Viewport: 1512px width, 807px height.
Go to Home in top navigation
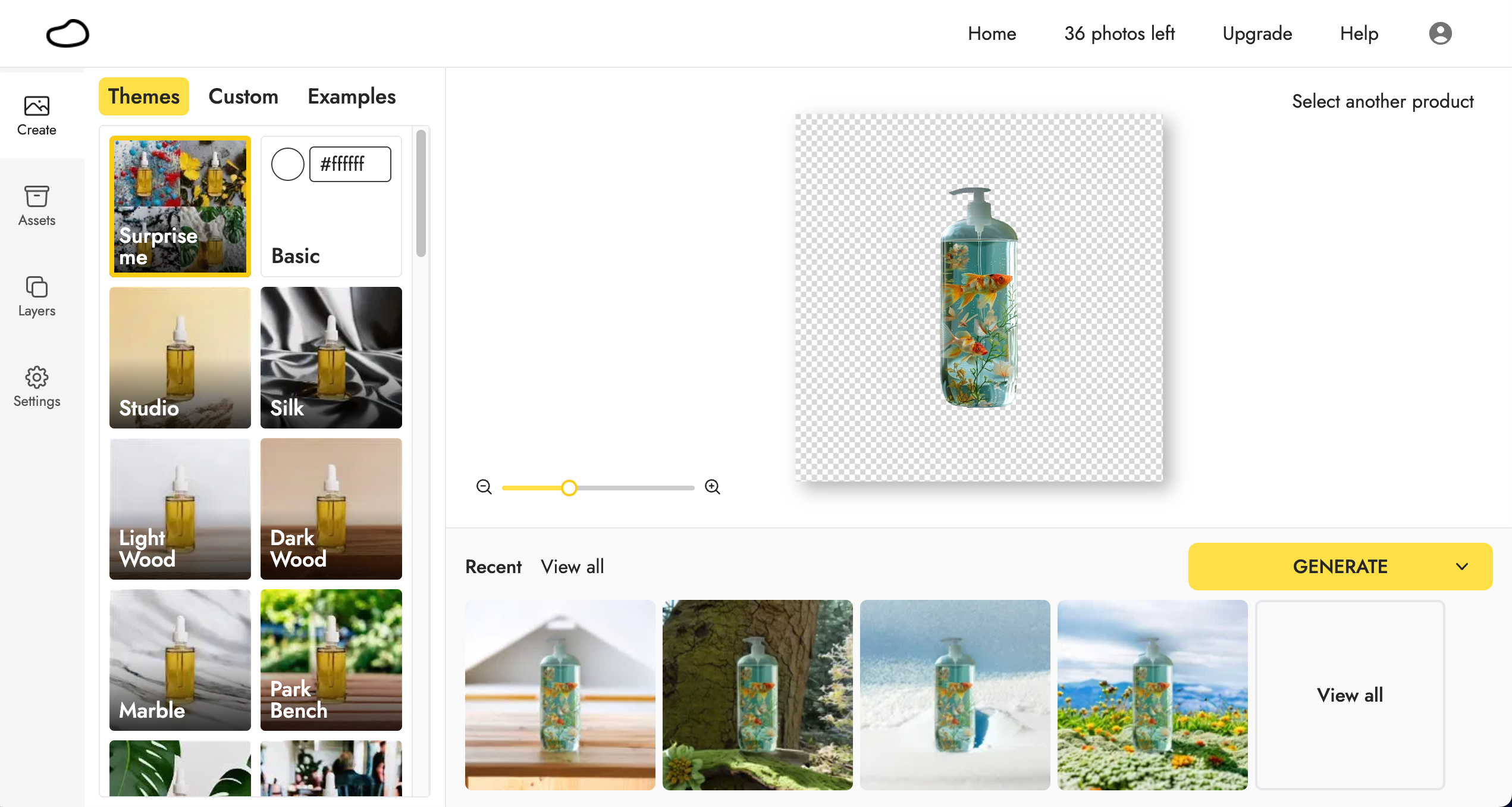[992, 33]
